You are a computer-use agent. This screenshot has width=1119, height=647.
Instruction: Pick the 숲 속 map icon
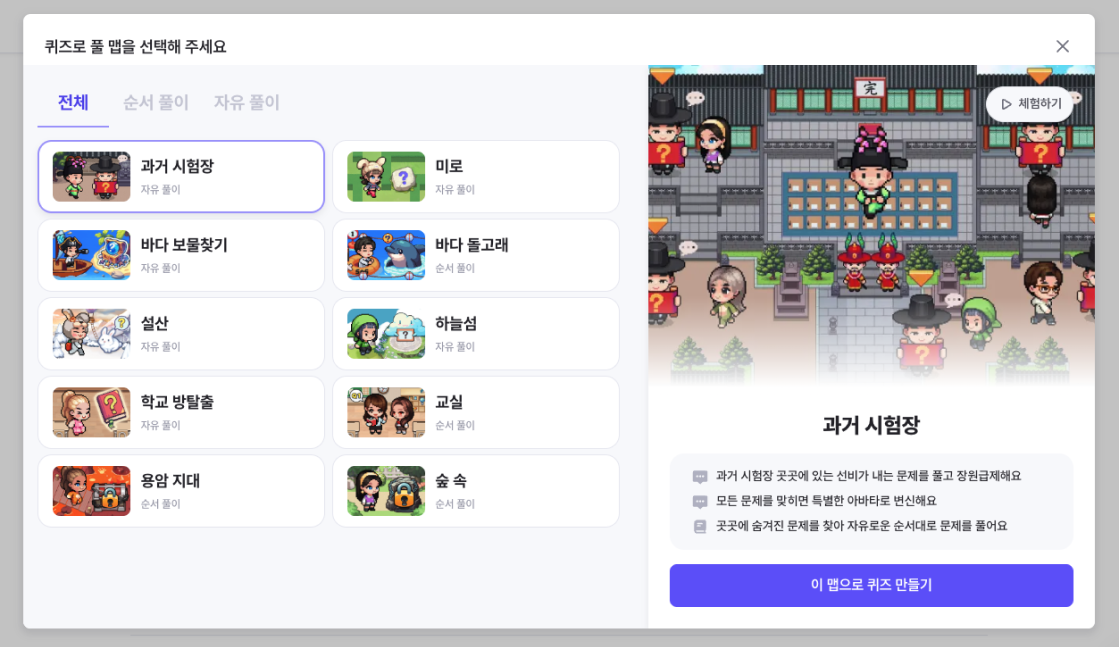tap(386, 491)
